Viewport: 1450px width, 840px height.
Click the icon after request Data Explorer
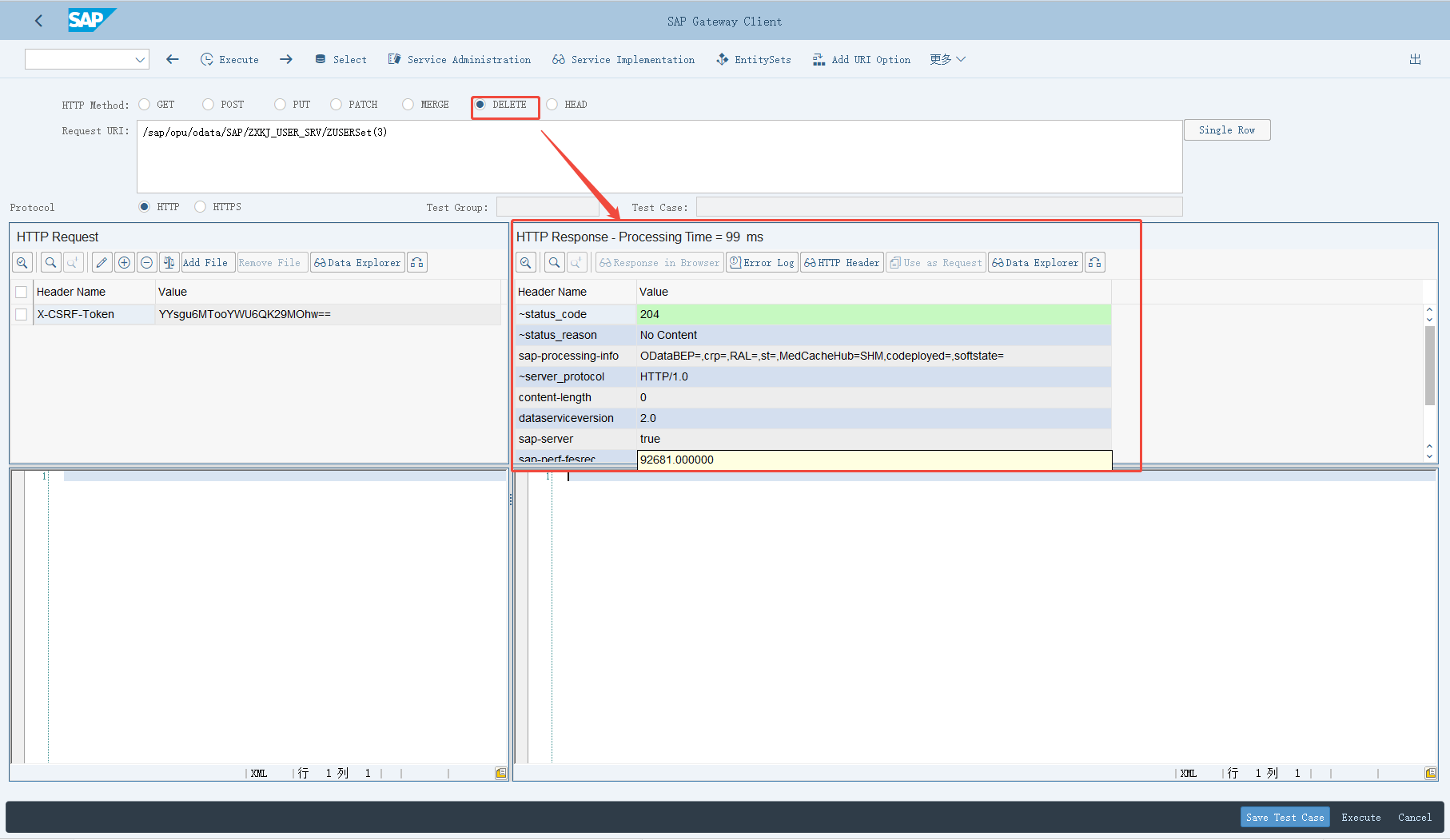coord(416,262)
